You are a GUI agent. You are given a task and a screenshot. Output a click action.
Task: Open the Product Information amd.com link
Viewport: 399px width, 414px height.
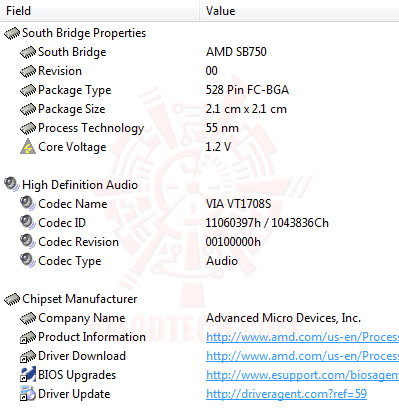[x=302, y=337]
